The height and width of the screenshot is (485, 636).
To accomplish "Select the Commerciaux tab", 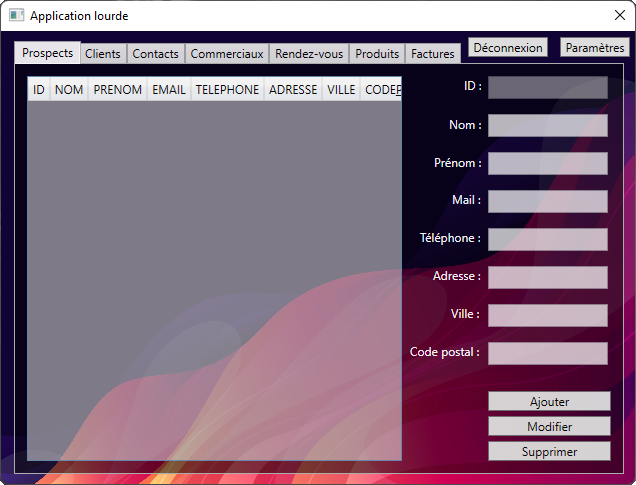I will (x=227, y=54).
